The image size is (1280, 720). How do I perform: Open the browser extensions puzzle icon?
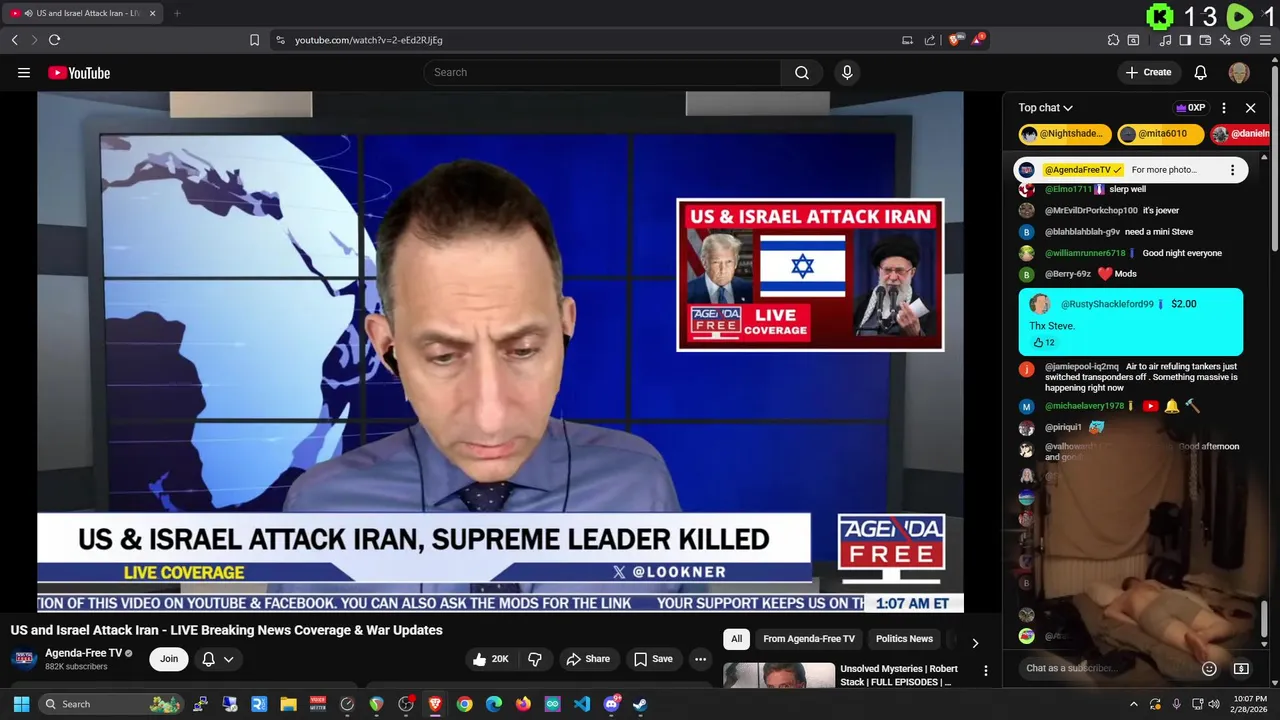1113,40
